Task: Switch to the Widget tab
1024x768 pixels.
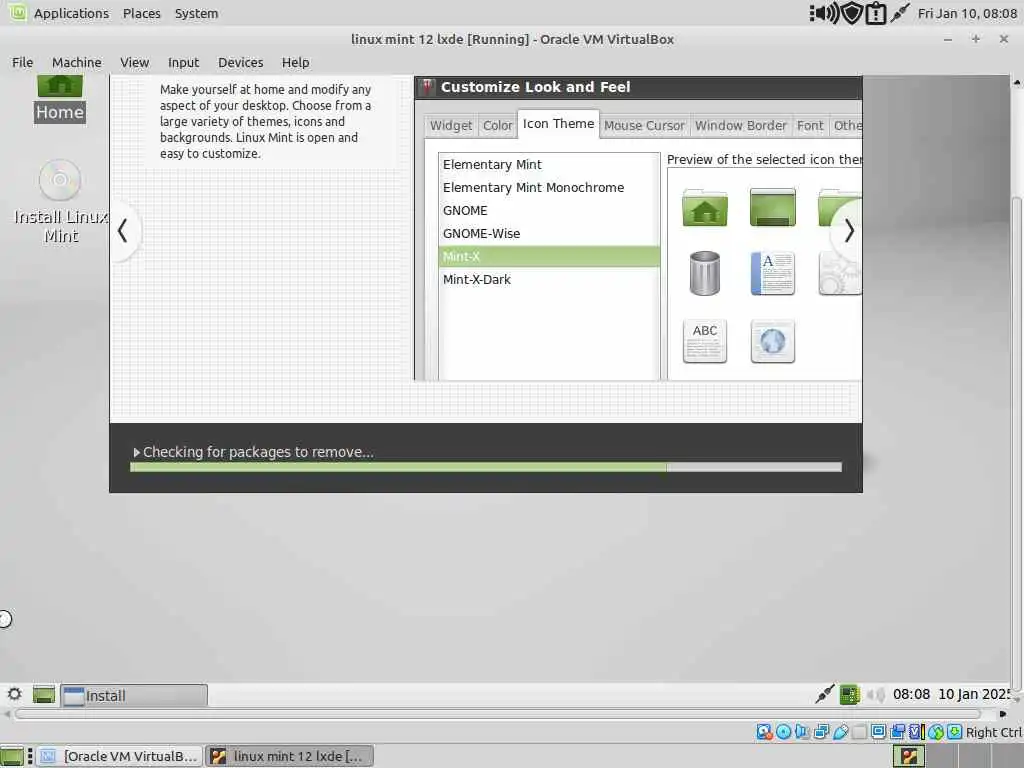Action: click(451, 125)
